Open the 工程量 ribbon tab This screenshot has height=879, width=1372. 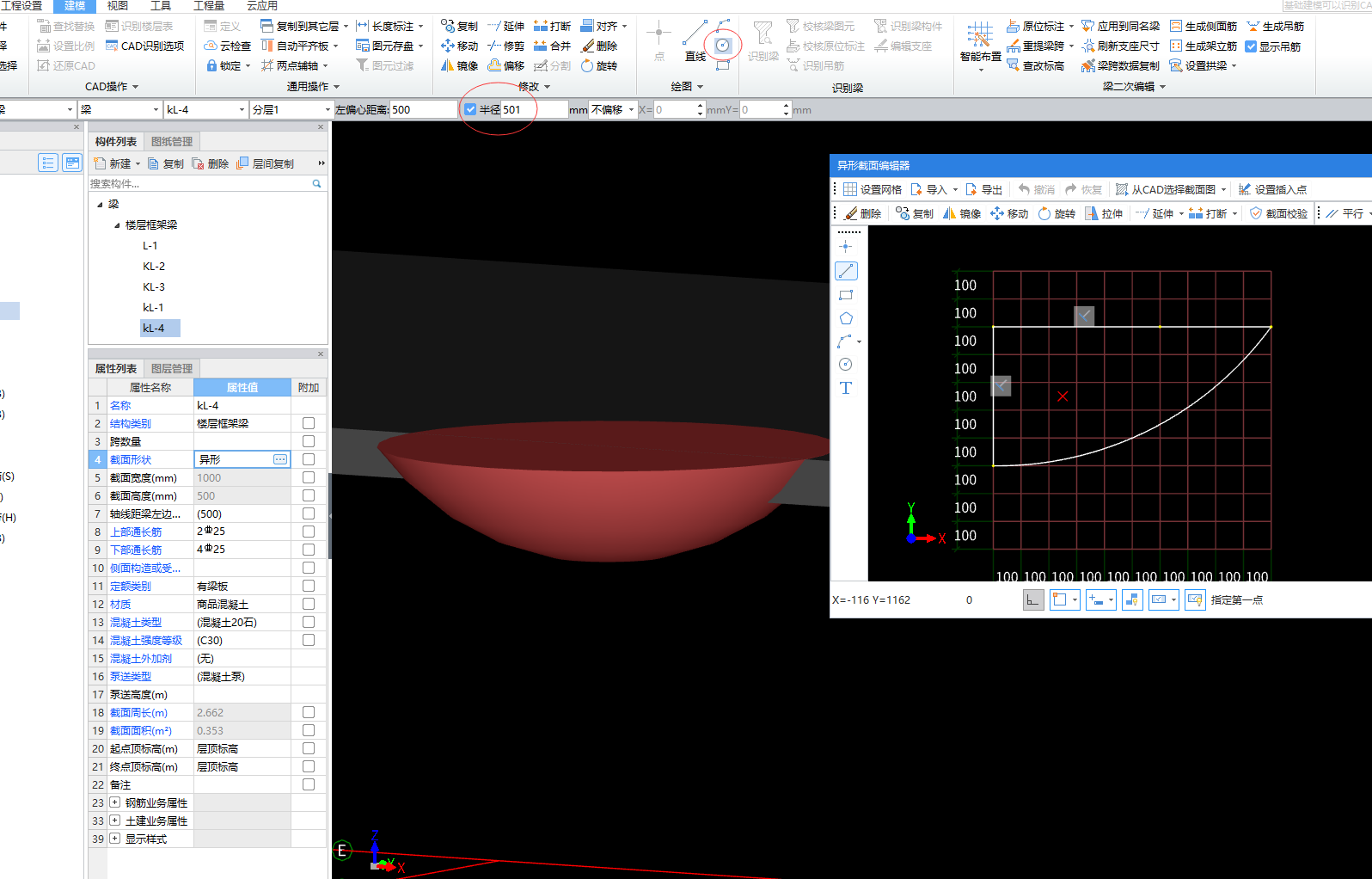[209, 6]
